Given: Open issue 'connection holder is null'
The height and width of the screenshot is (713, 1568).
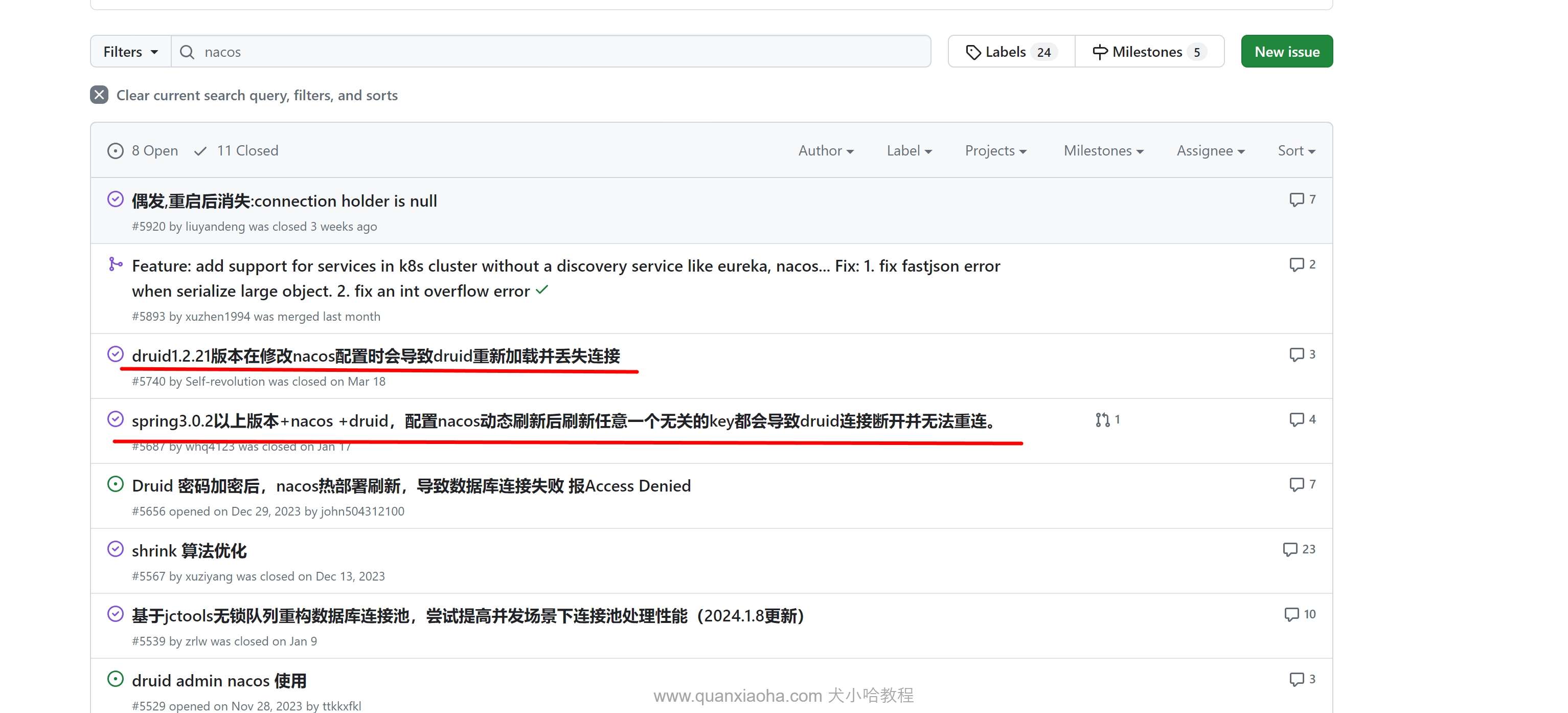Looking at the screenshot, I should tap(284, 201).
